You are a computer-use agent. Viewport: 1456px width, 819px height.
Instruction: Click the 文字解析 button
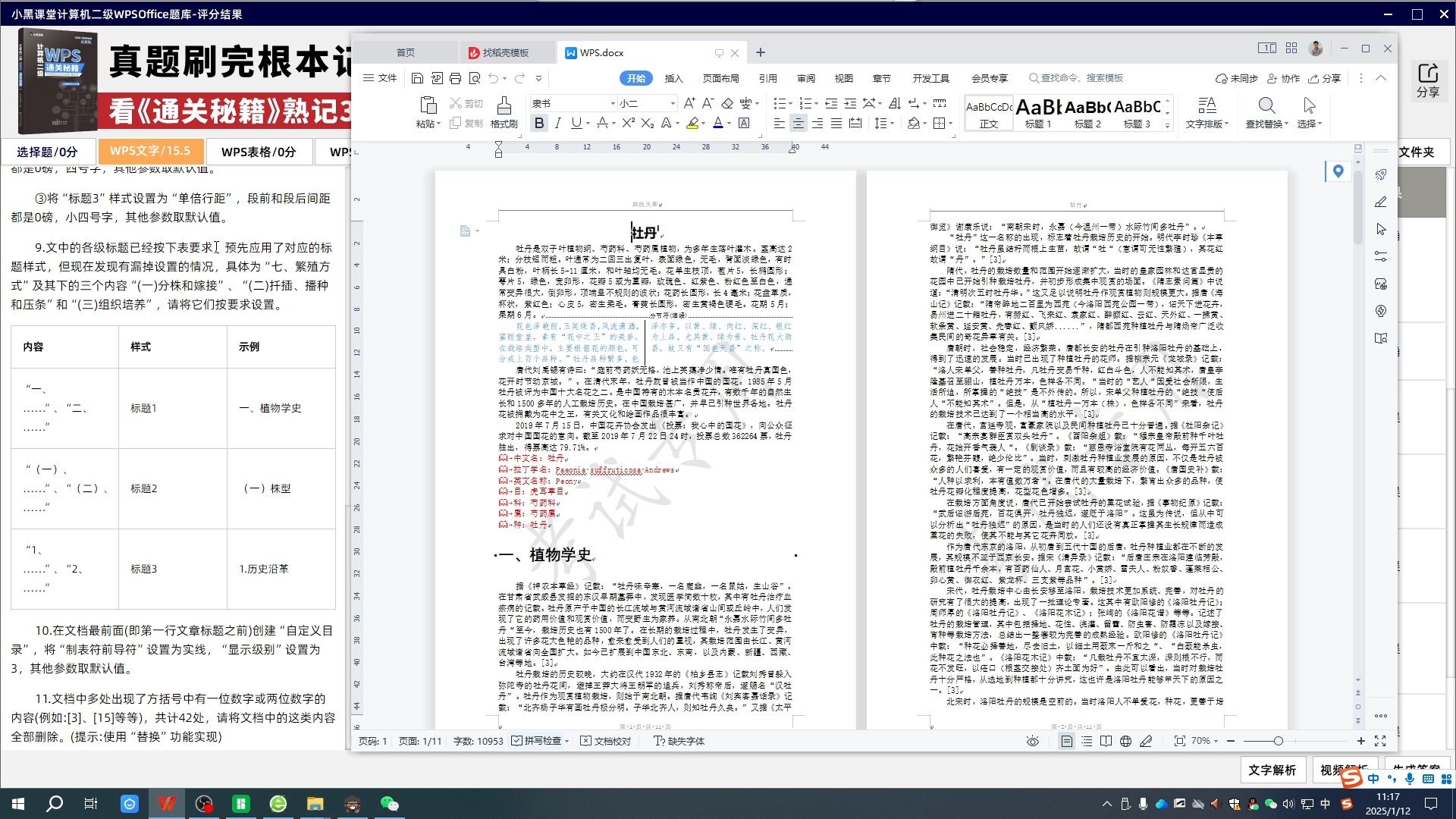[x=1272, y=770]
